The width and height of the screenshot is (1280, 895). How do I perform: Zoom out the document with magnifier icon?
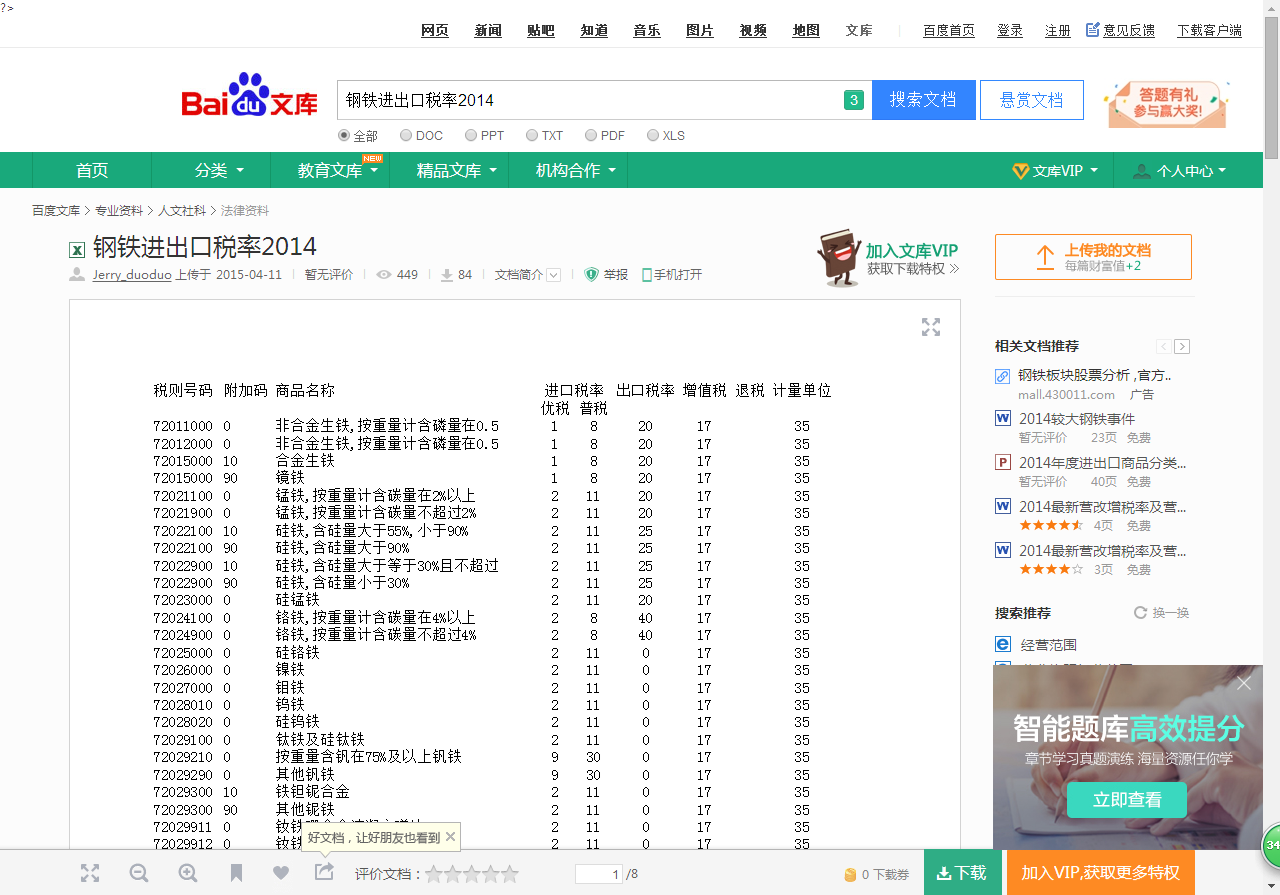(x=138, y=873)
